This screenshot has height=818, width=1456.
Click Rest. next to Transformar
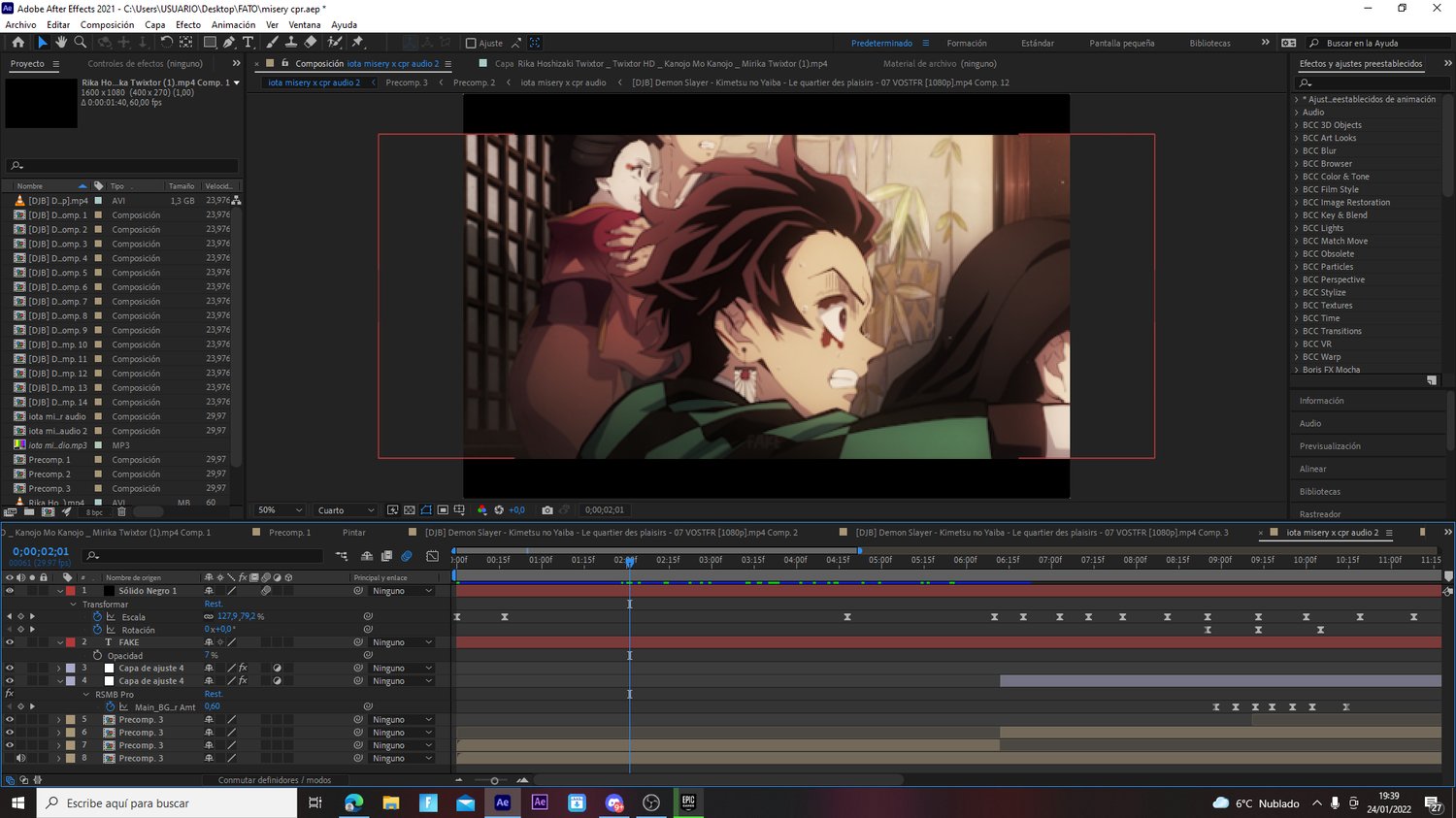pyautogui.click(x=214, y=604)
